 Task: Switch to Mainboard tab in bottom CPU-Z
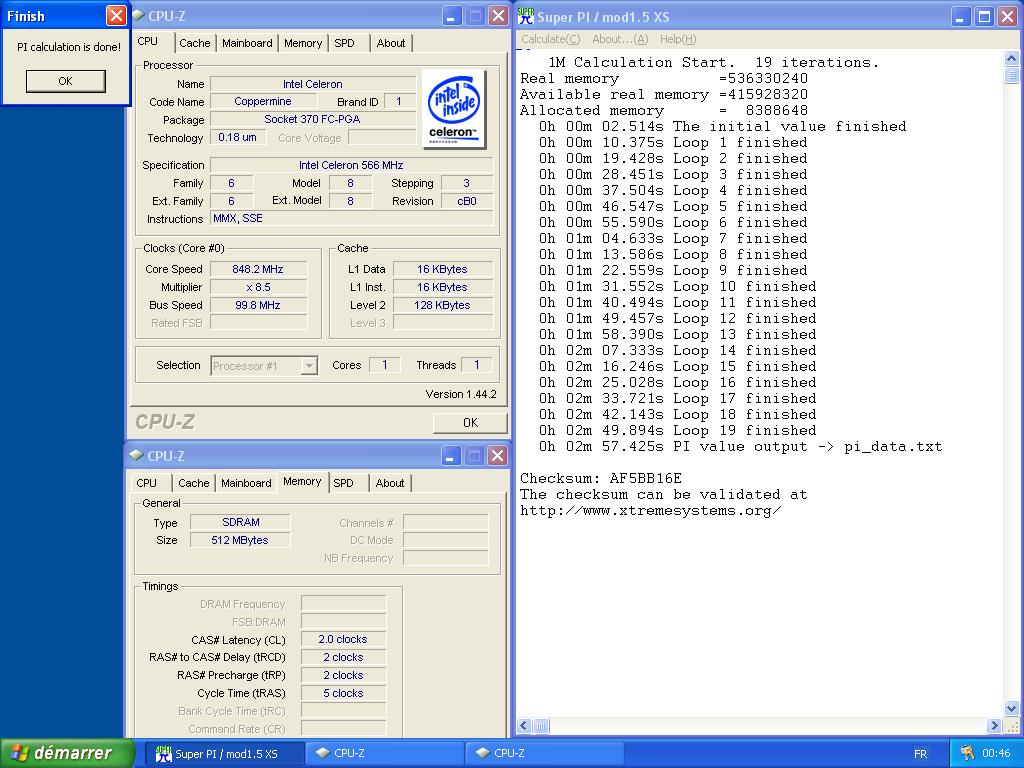click(x=246, y=483)
